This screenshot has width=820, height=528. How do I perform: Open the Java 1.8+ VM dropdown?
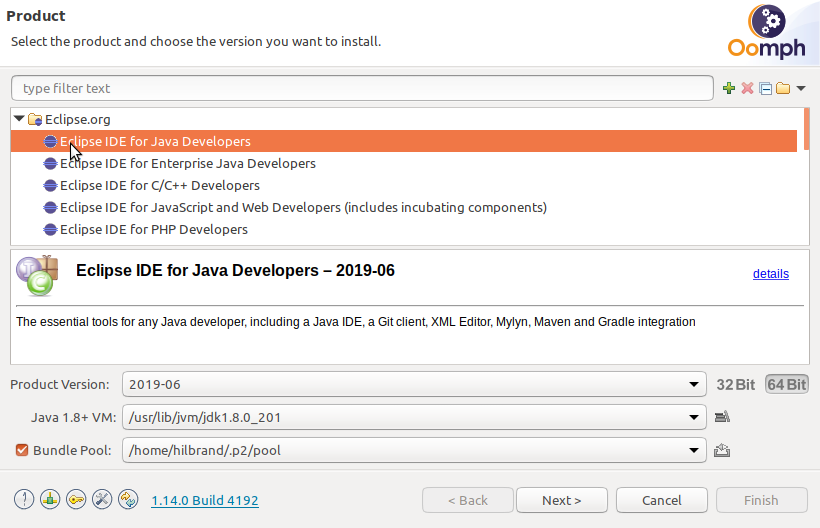414,417
